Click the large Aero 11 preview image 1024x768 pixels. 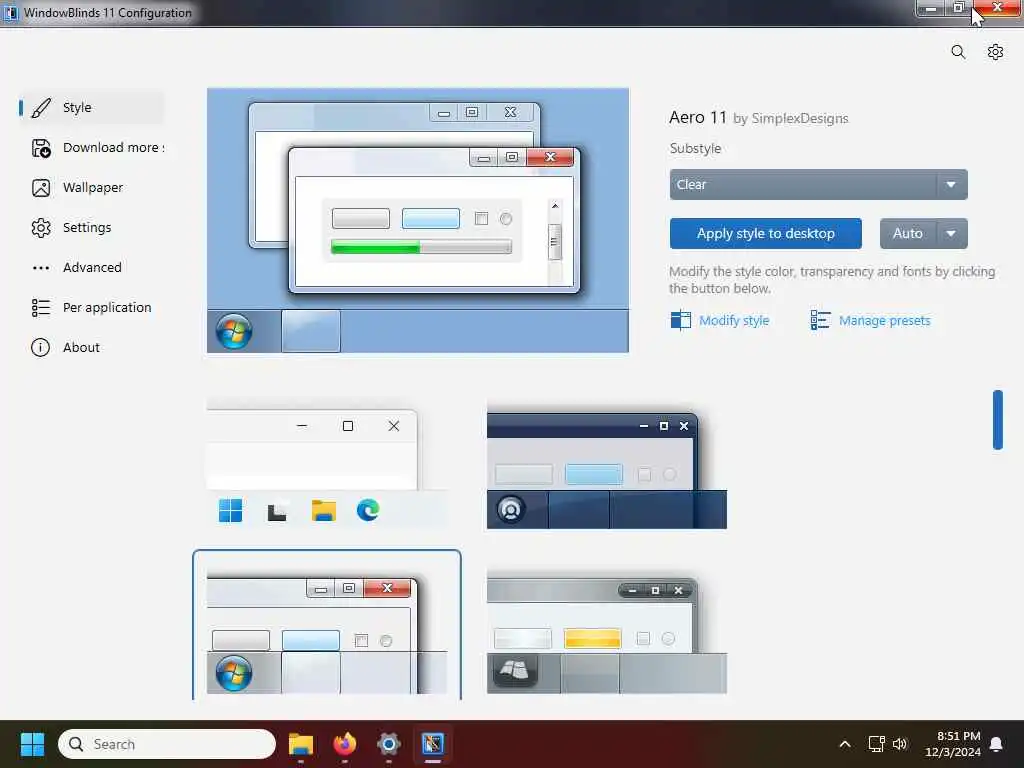point(418,221)
